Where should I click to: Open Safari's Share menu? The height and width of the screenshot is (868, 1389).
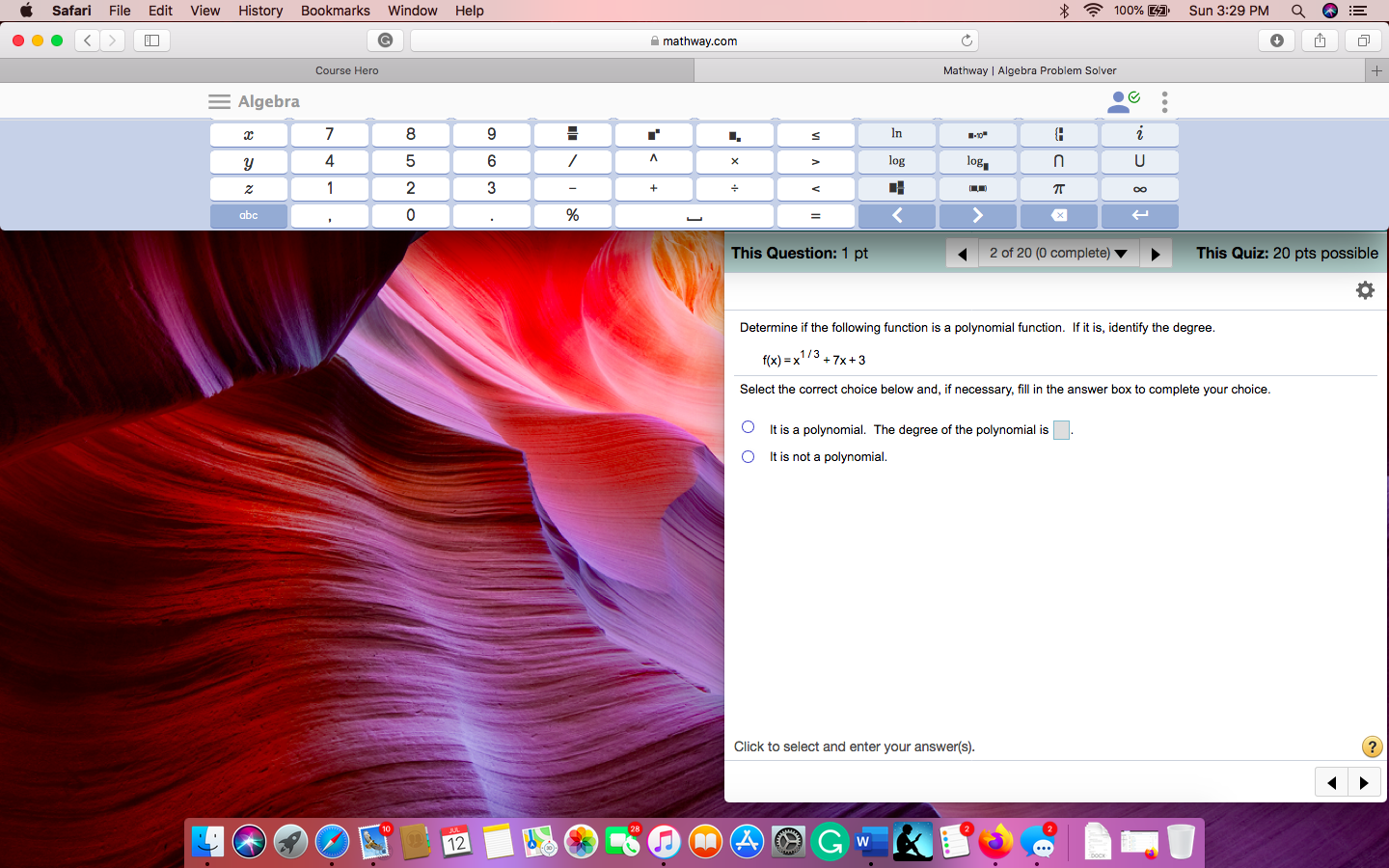click(x=1320, y=41)
